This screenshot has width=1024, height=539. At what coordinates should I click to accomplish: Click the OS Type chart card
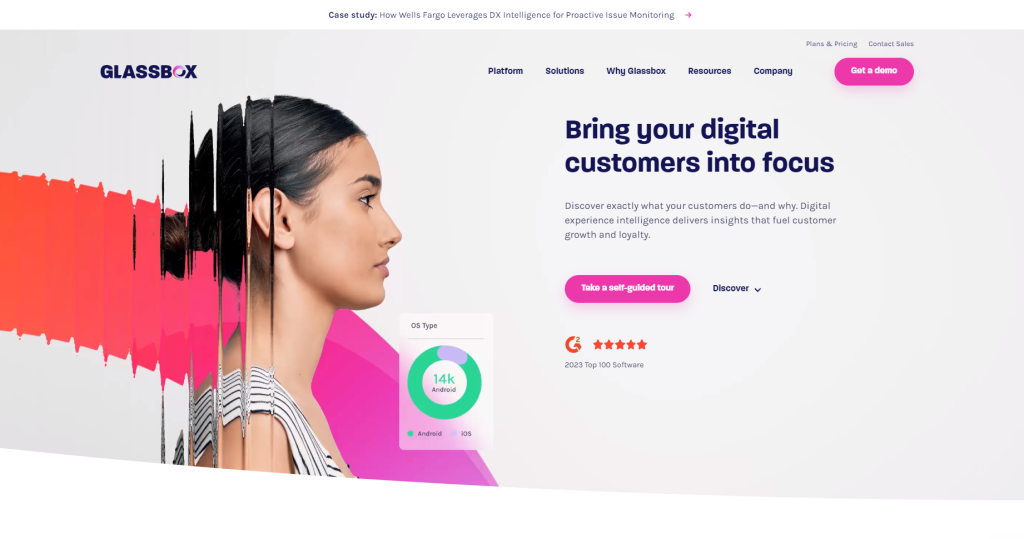click(446, 382)
